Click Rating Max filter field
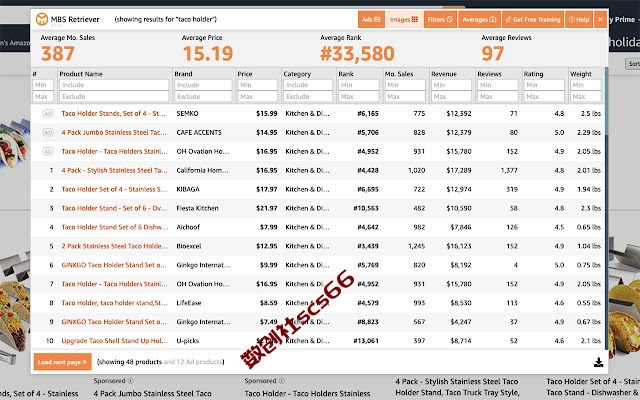The height and width of the screenshot is (400, 640). [x=544, y=96]
